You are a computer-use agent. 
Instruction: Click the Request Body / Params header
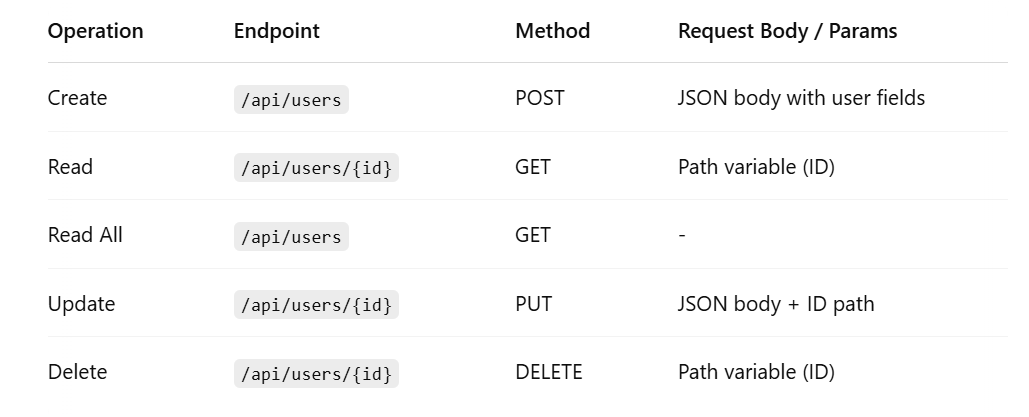[x=788, y=31]
